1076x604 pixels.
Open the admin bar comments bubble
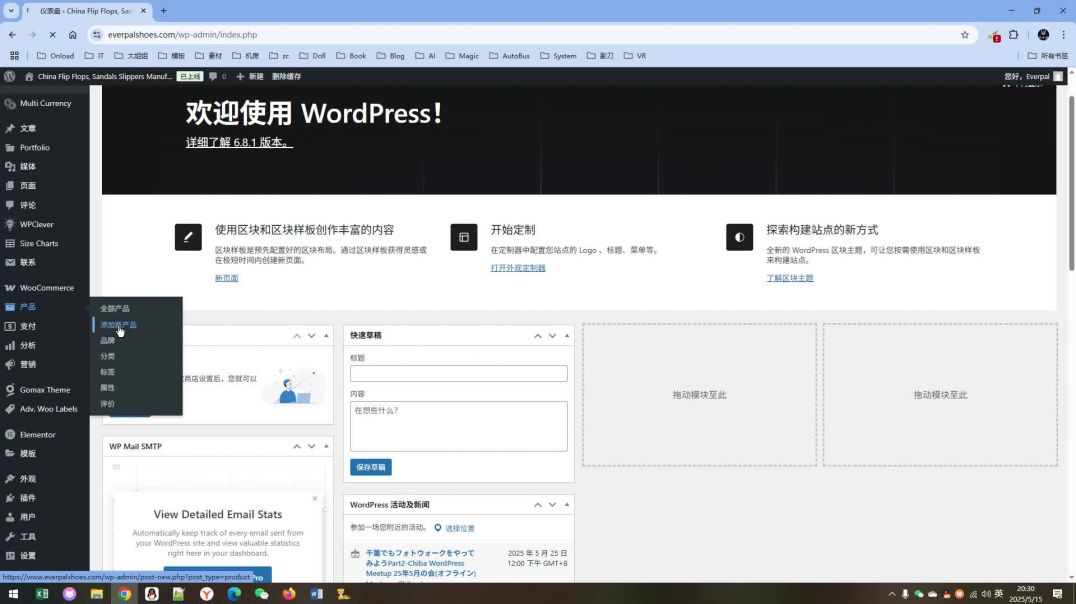point(218,76)
